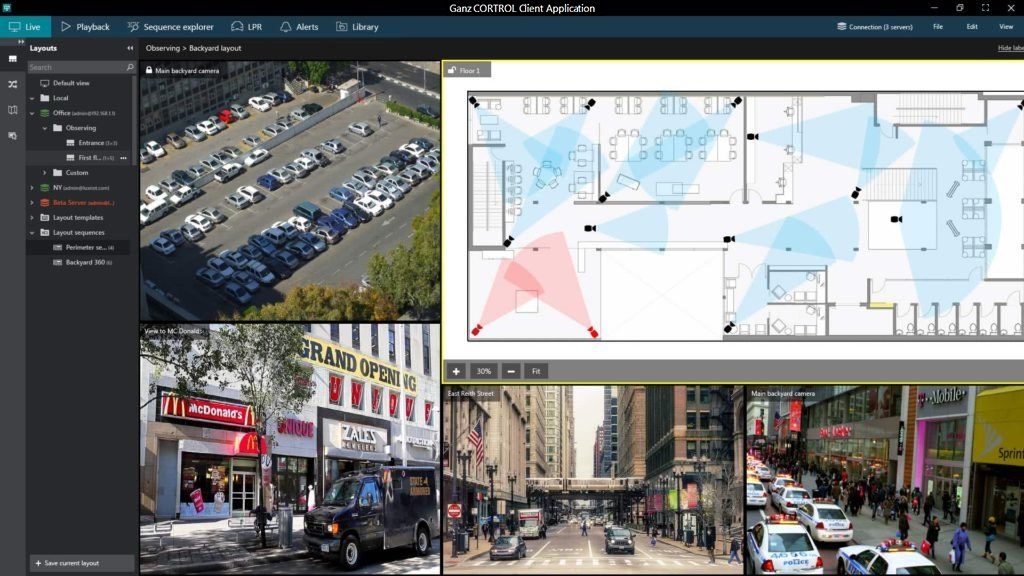
Task: Click the 30% zoom level indicator
Action: point(483,371)
